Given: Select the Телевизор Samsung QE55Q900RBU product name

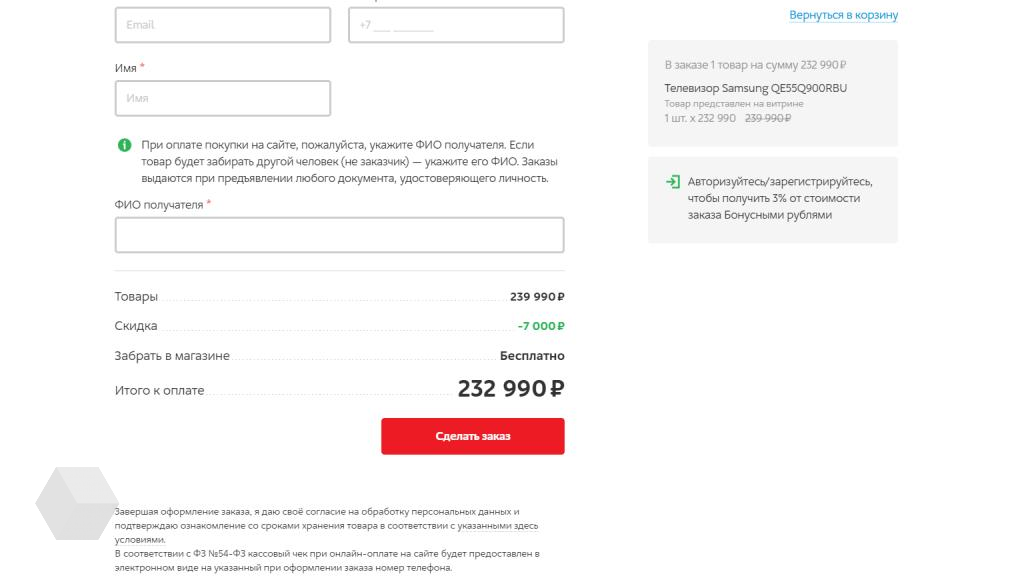Looking at the screenshot, I should coord(755,88).
